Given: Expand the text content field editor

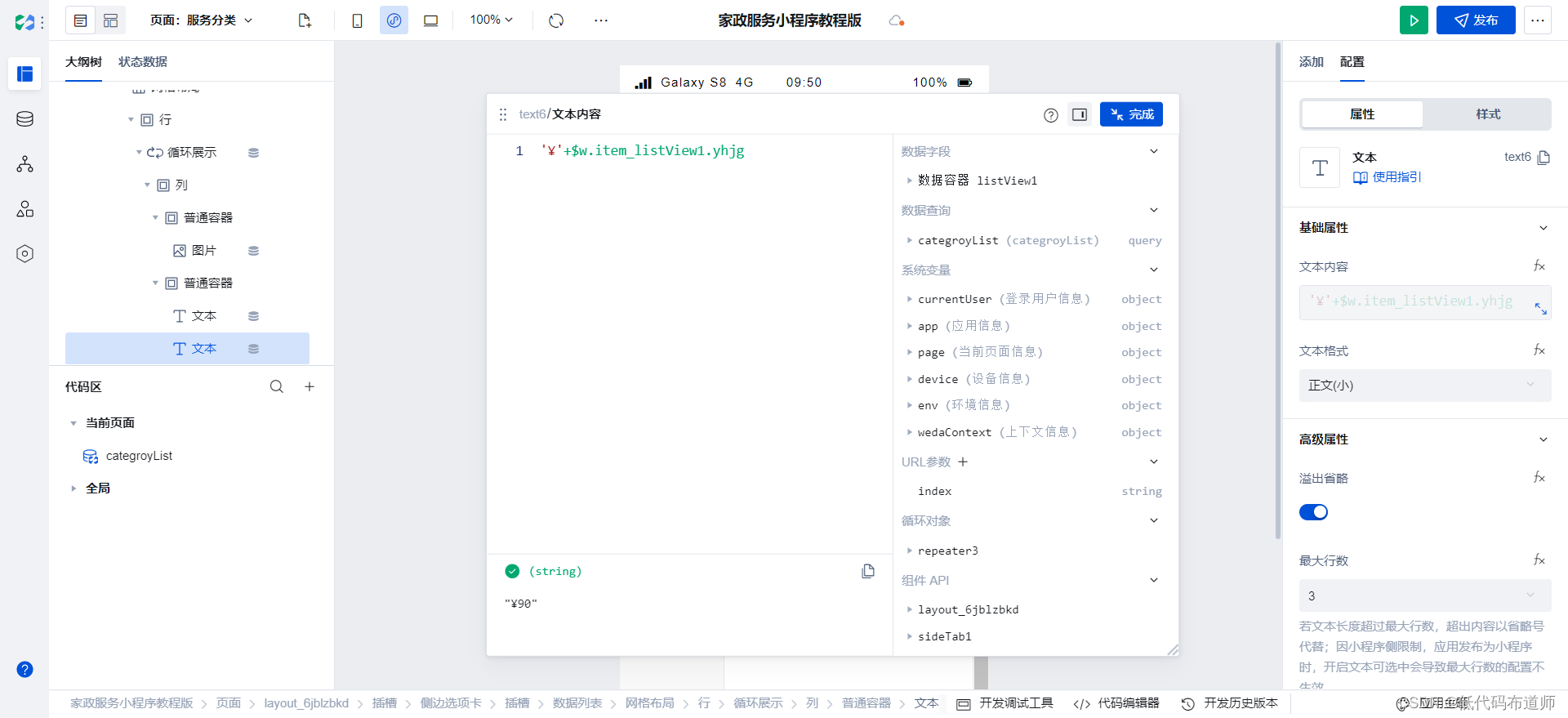Looking at the screenshot, I should pyautogui.click(x=1540, y=309).
